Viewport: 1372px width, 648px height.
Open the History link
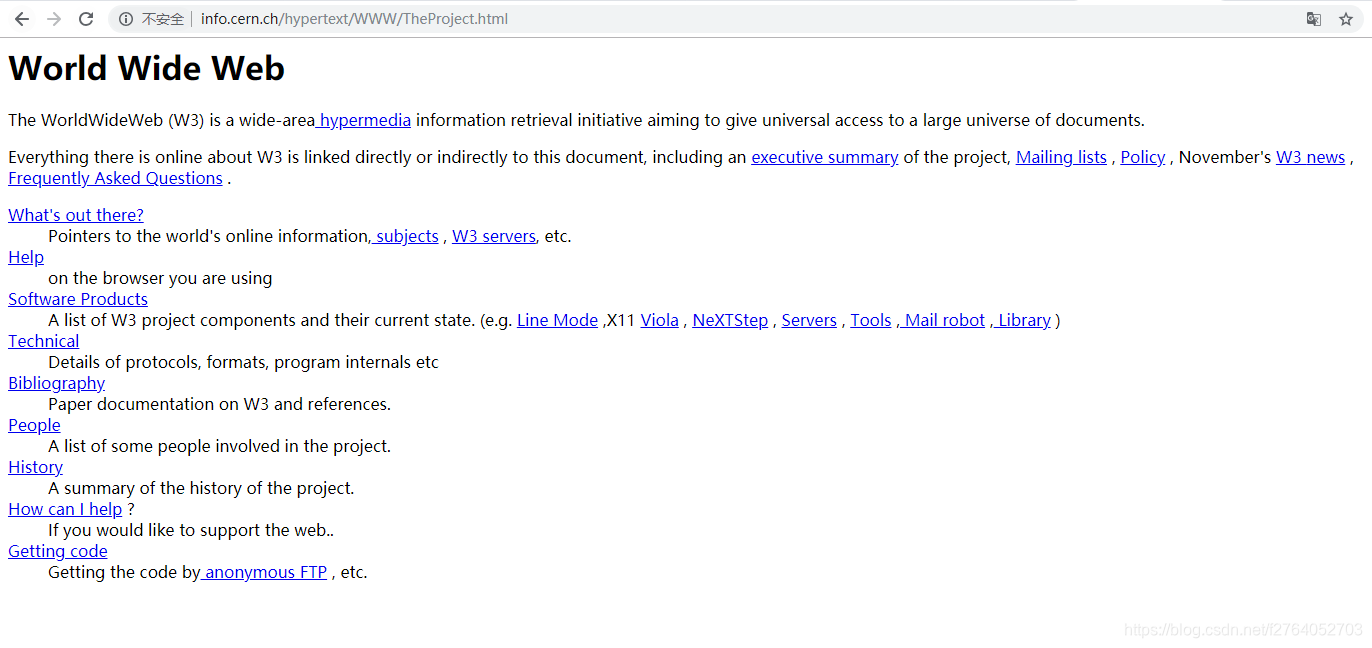35,467
